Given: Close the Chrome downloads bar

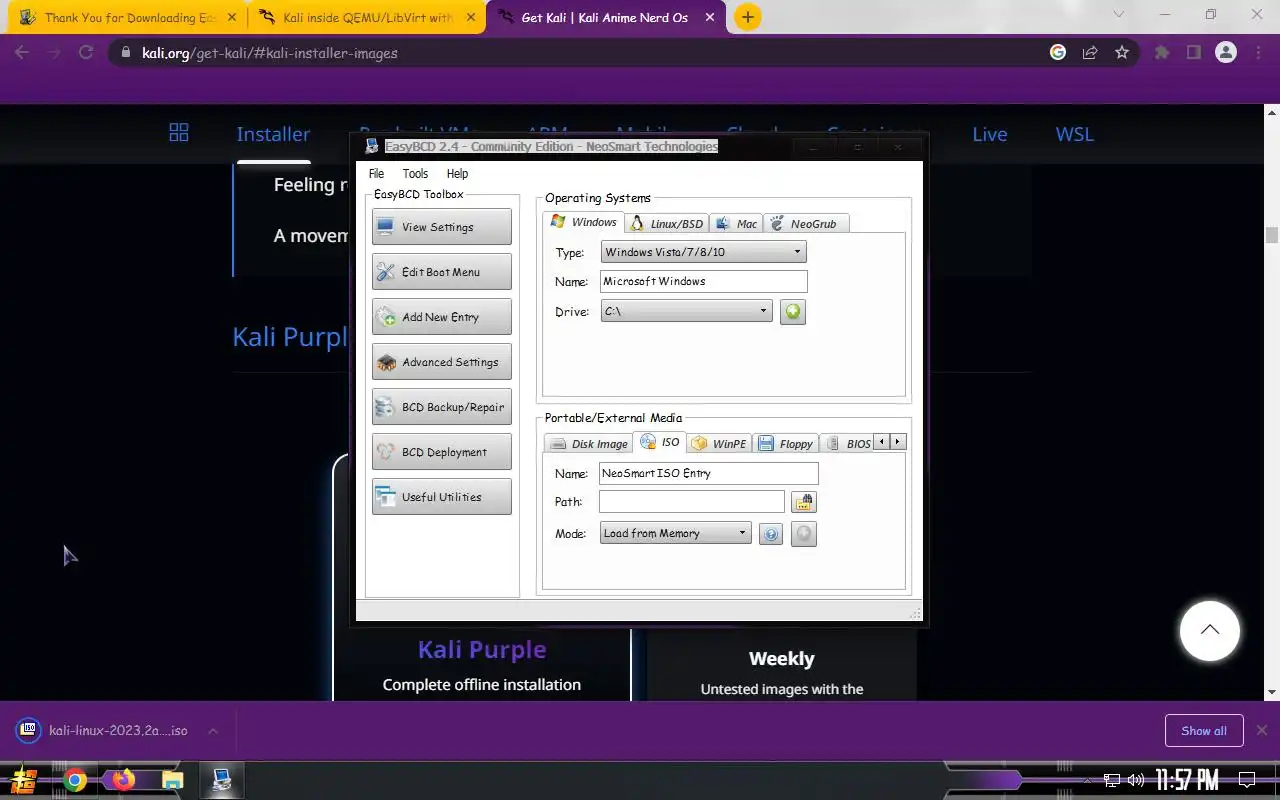Looking at the screenshot, I should pos(1262,731).
